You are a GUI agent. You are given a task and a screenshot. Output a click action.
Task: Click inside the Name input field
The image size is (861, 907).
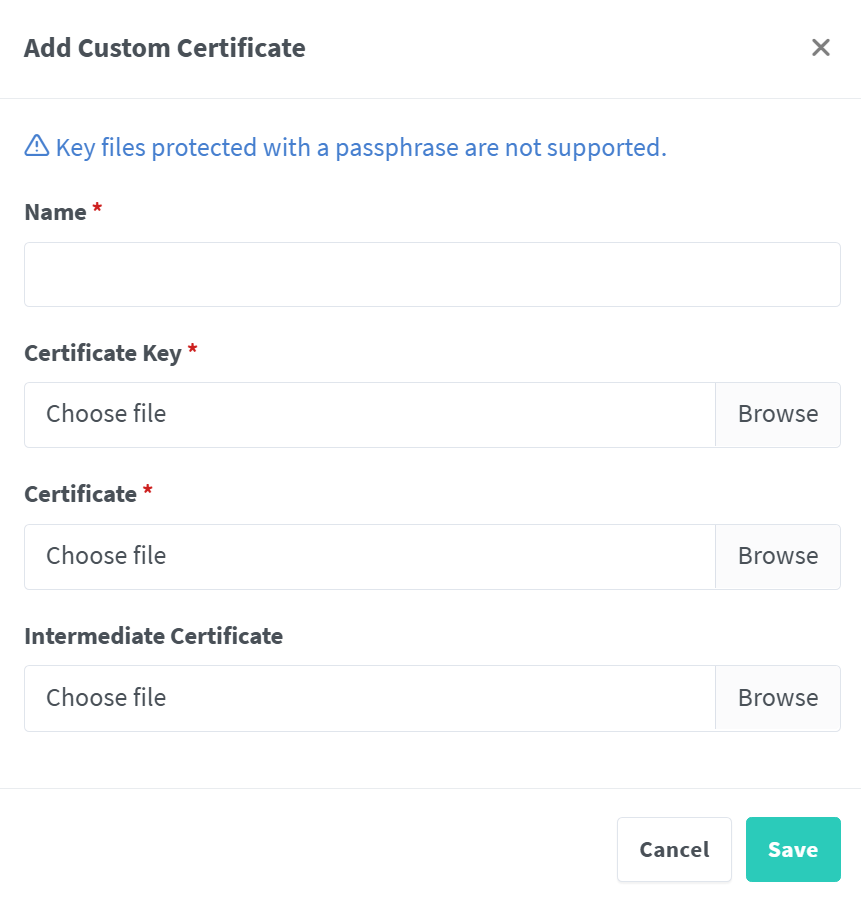[x=430, y=274]
